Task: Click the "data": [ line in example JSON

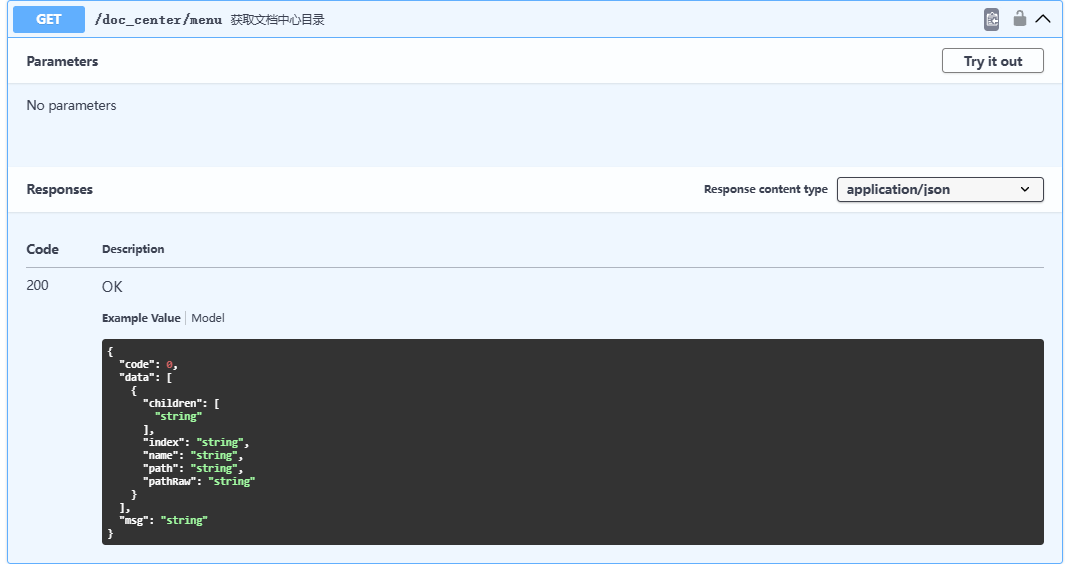Action: (x=145, y=378)
